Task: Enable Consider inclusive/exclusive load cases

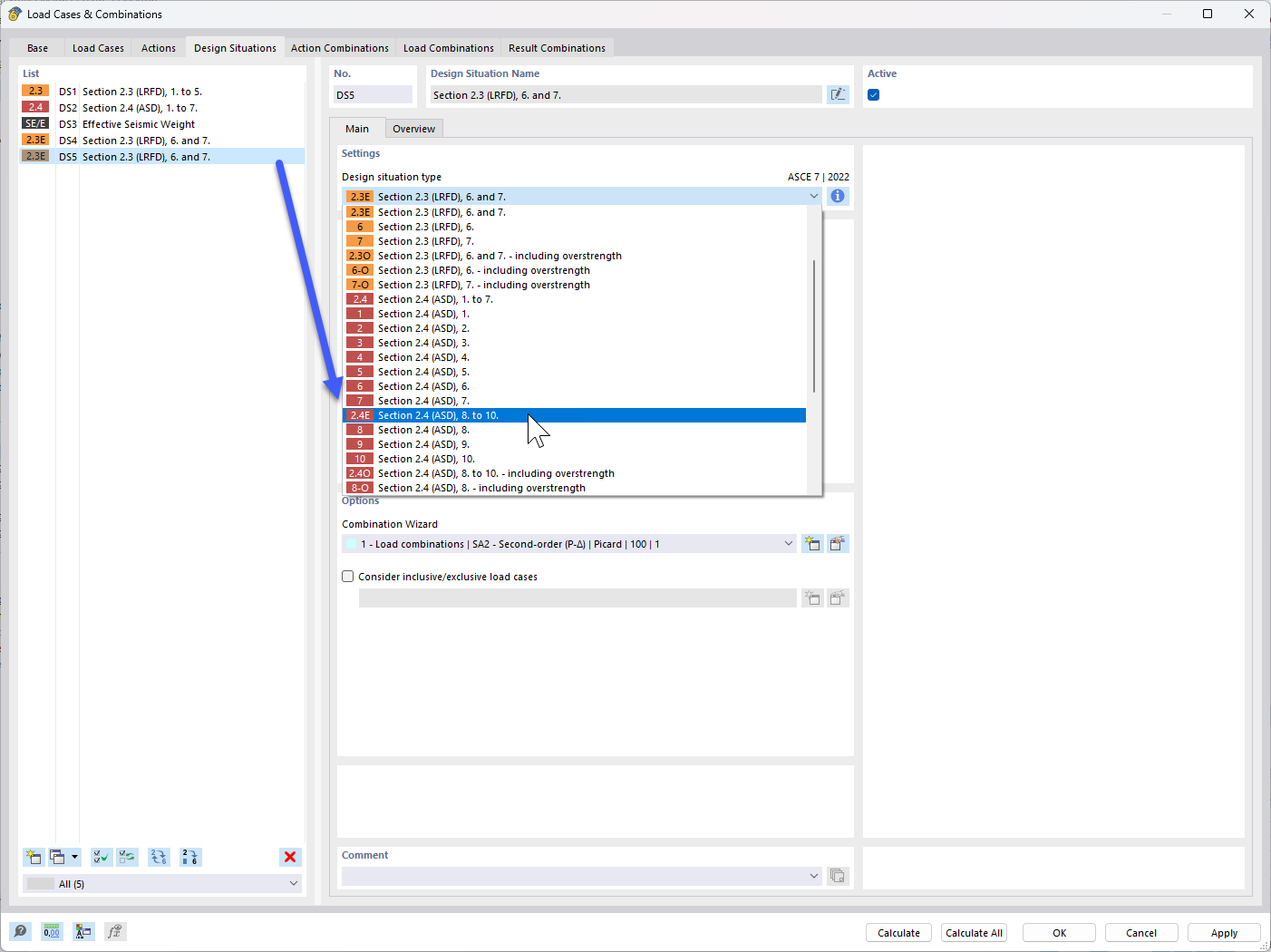Action: click(348, 577)
